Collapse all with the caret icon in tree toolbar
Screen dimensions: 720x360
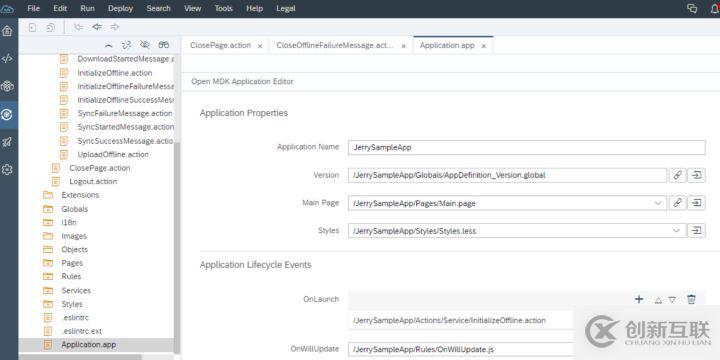tap(108, 45)
